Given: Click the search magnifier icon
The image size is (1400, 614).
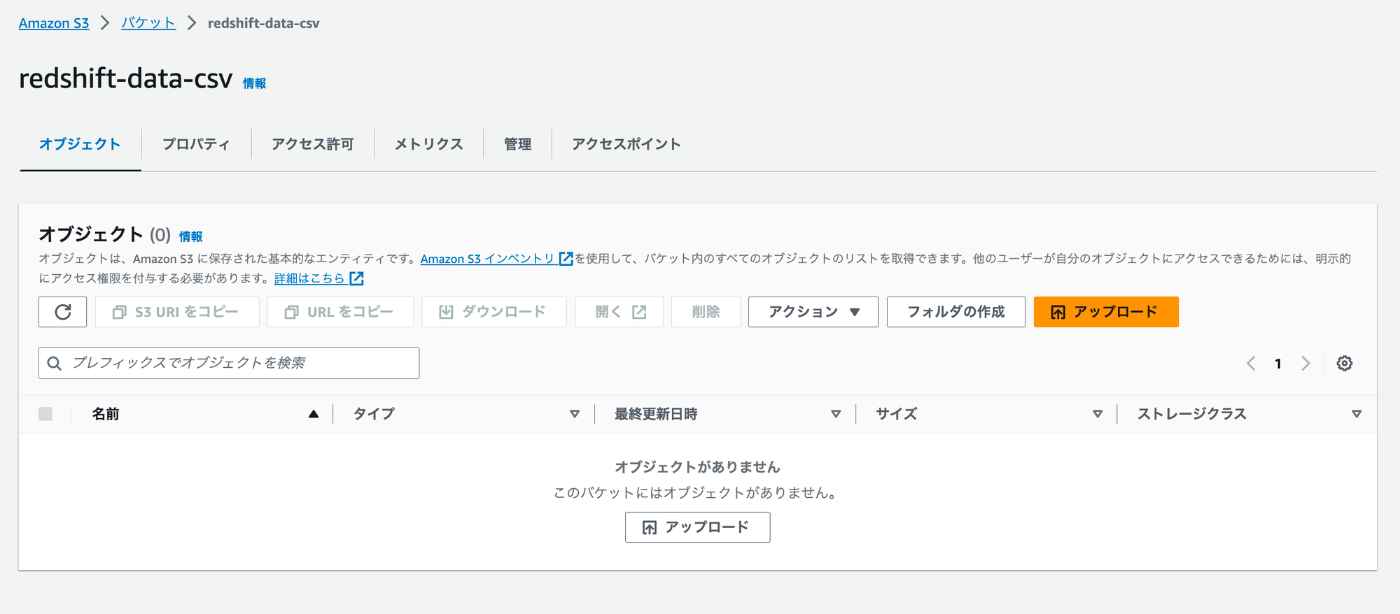Looking at the screenshot, I should click(54, 363).
